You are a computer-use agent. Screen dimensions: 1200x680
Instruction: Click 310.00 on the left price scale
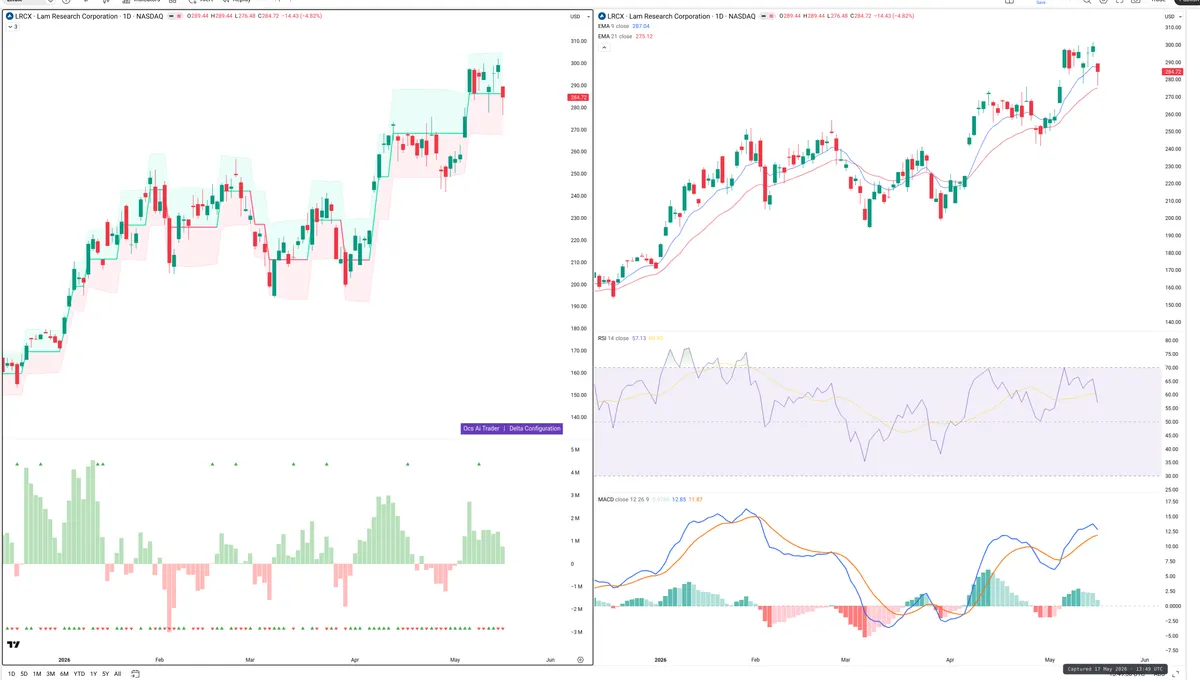[578, 41]
